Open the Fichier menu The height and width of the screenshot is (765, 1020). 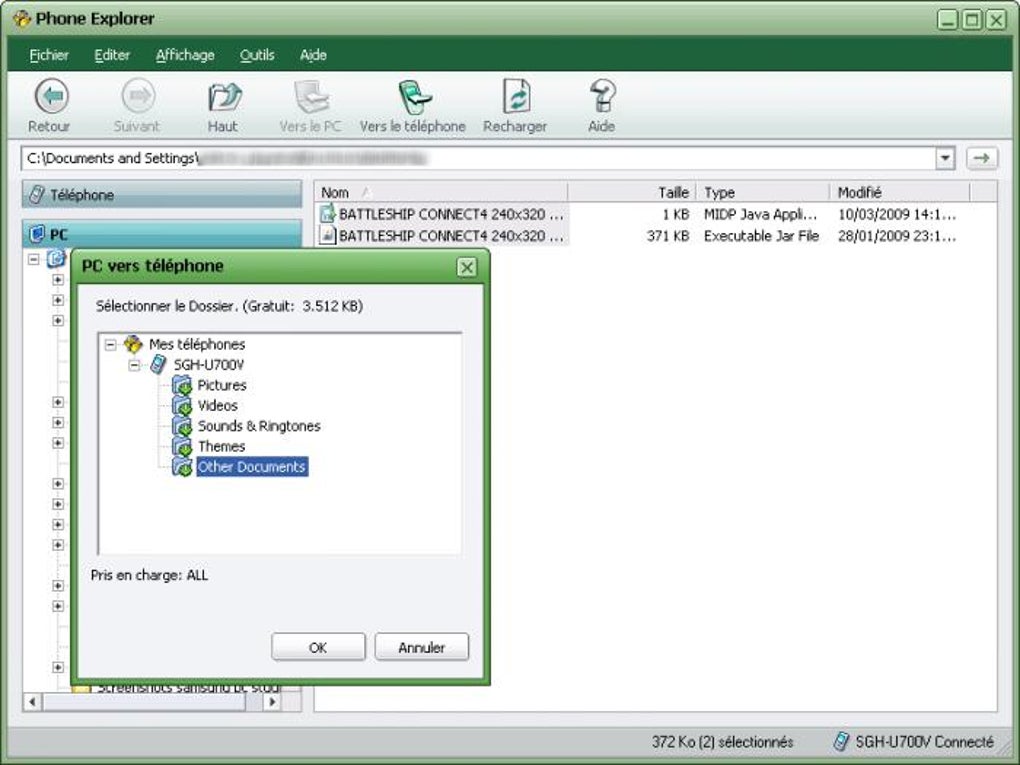point(49,55)
